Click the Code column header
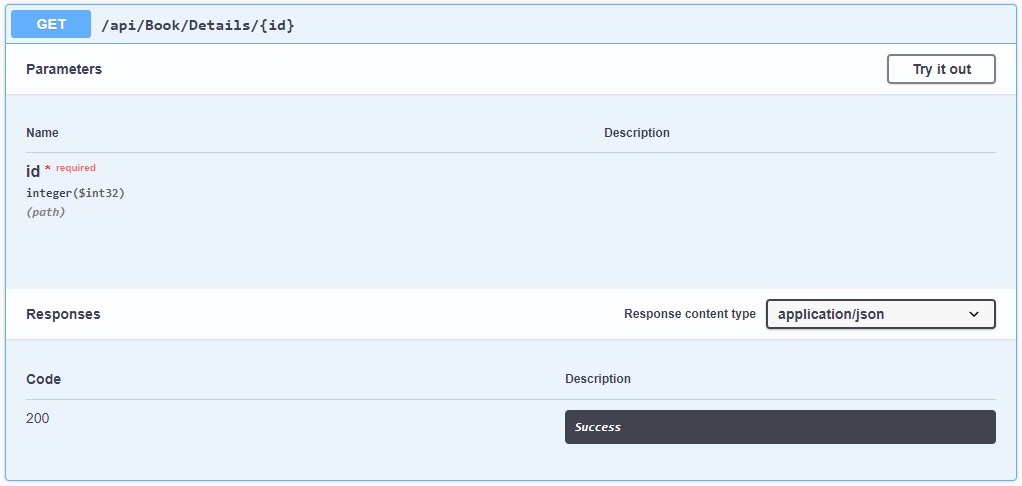This screenshot has width=1022, height=486. tap(44, 379)
